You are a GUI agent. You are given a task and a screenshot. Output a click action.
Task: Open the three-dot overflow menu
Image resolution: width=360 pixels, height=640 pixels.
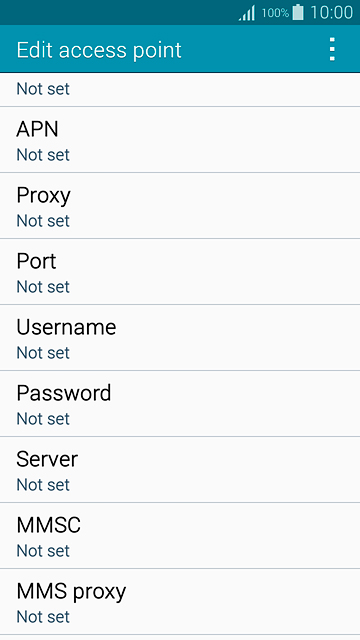pyautogui.click(x=332, y=49)
